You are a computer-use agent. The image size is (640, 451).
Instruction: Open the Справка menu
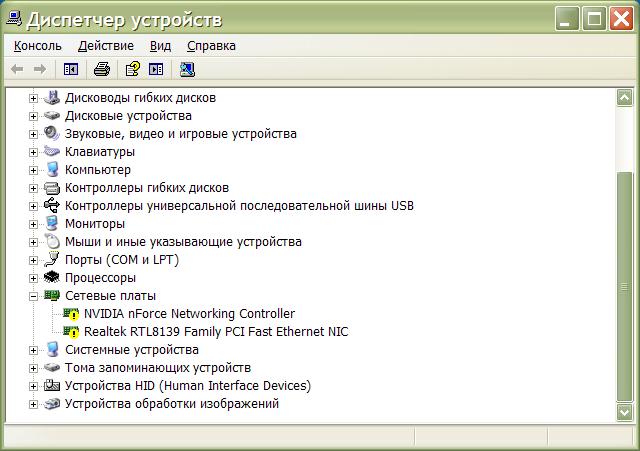coord(211,45)
